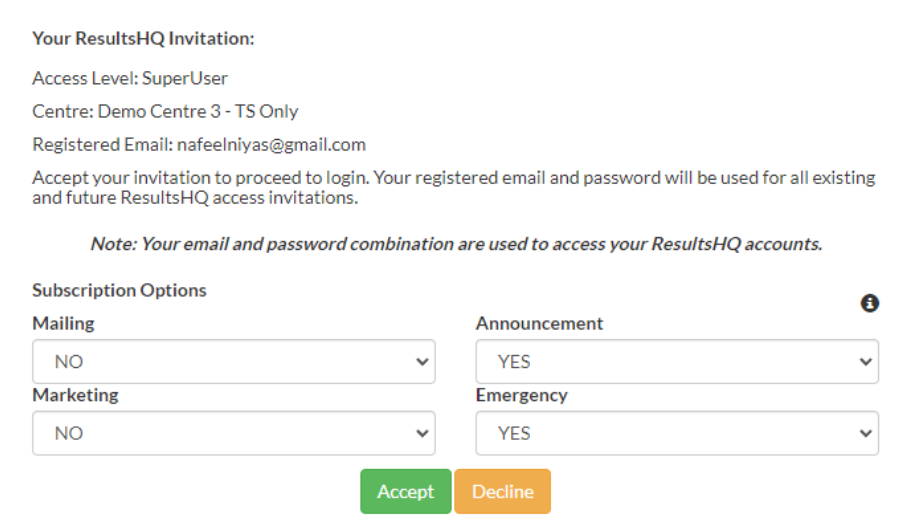Accept the ResultsHQ invitation

click(x=406, y=491)
